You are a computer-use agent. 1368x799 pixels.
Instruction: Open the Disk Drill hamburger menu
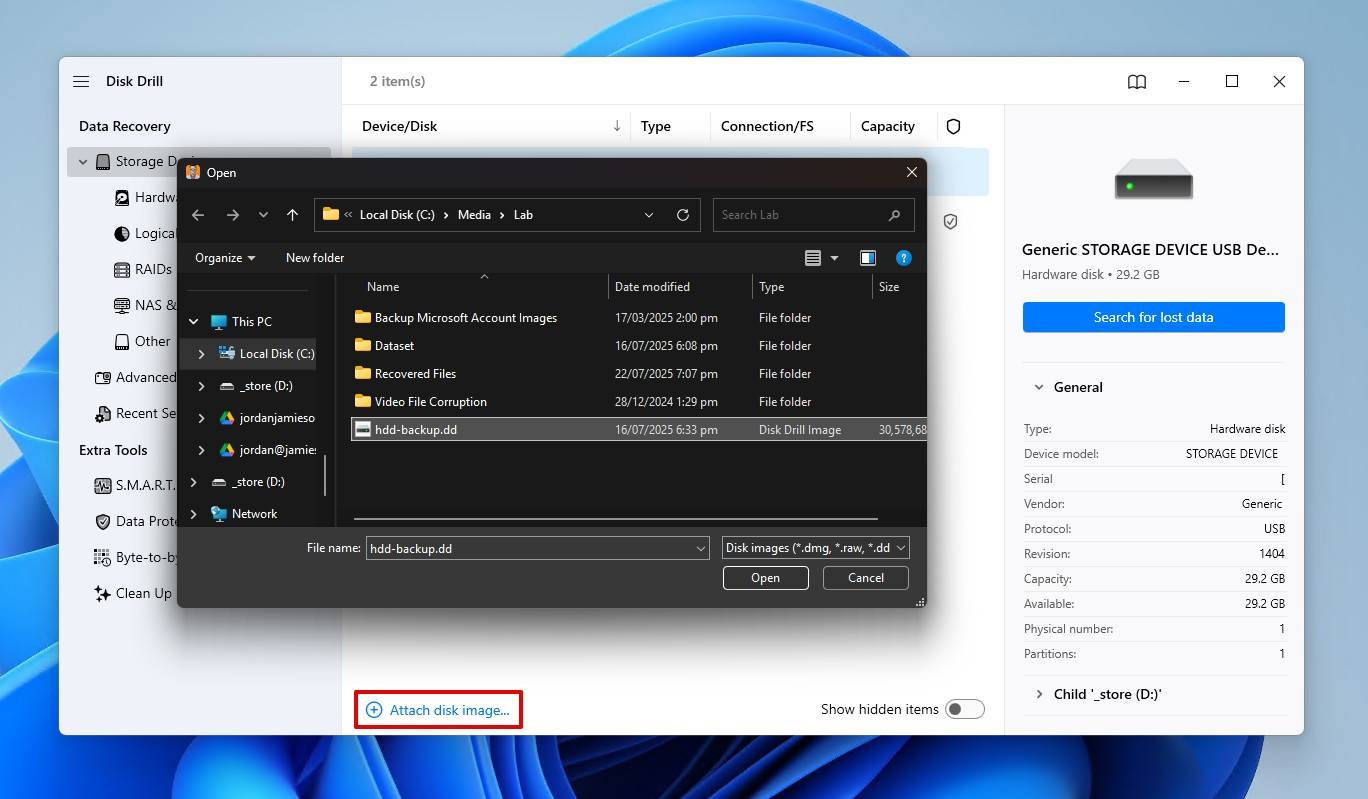(x=81, y=82)
